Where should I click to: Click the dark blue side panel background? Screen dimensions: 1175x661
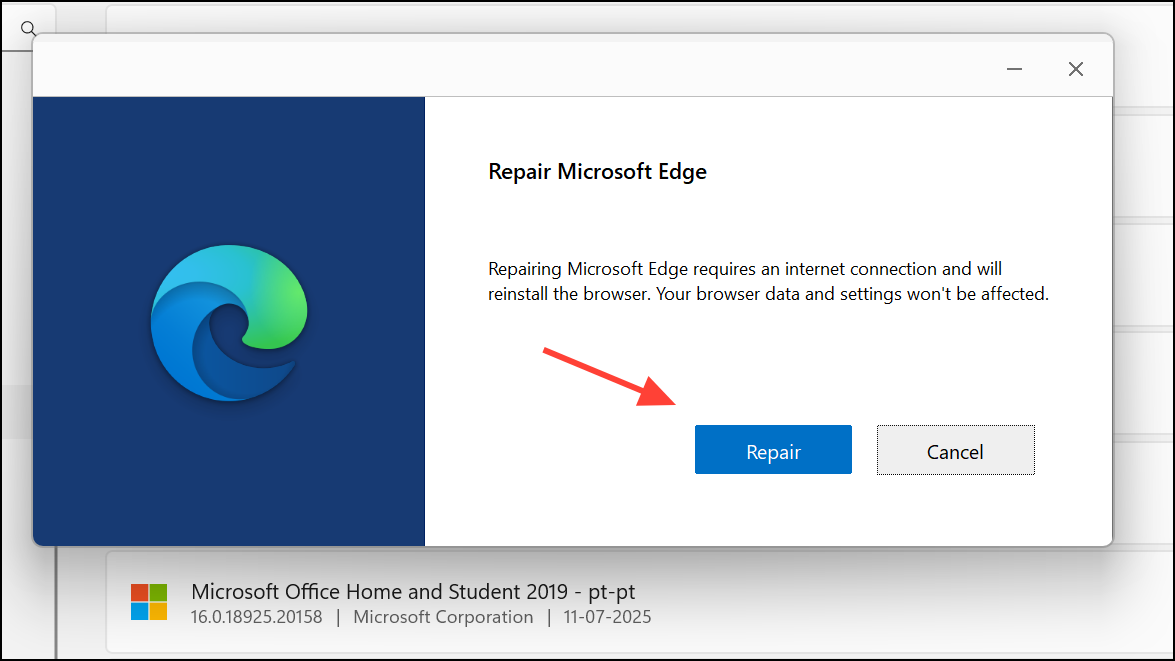229,480
